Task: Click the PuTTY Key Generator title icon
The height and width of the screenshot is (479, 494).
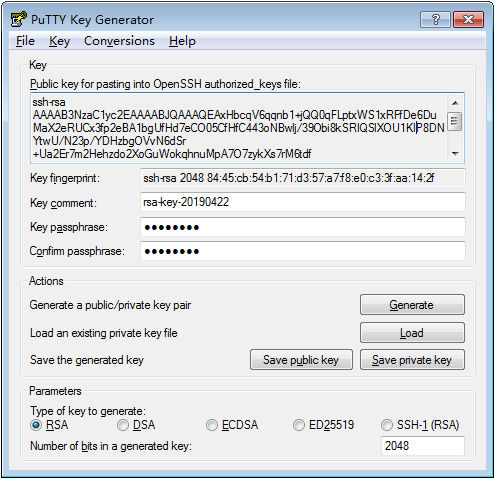Action: (18, 19)
